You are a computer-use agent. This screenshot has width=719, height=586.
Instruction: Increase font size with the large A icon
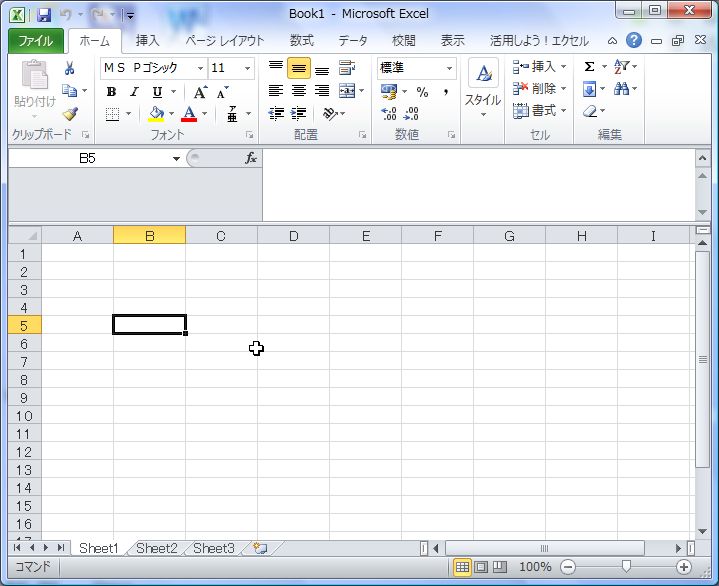[x=200, y=92]
